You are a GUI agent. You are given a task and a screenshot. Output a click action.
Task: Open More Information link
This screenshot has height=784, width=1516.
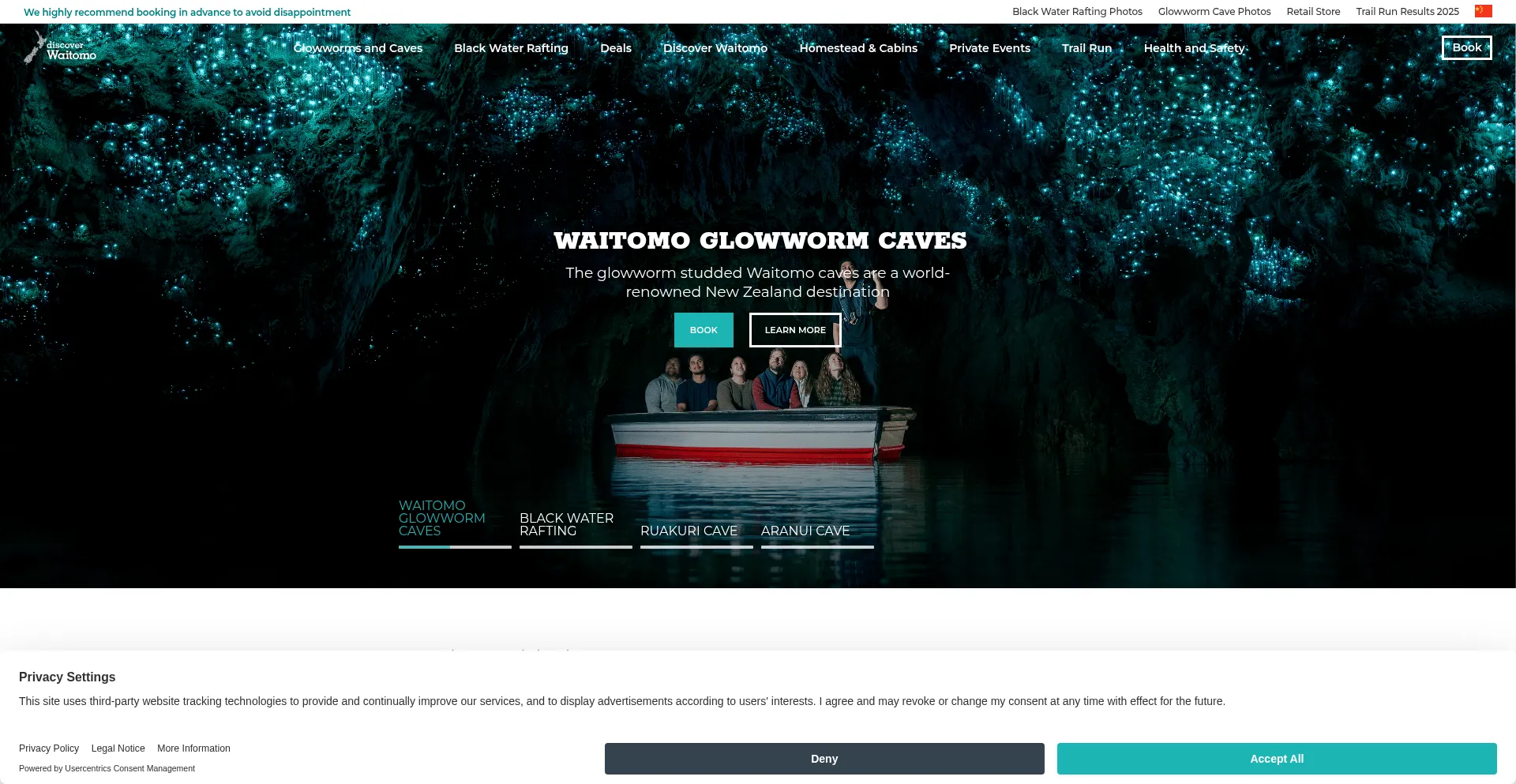pyautogui.click(x=193, y=748)
